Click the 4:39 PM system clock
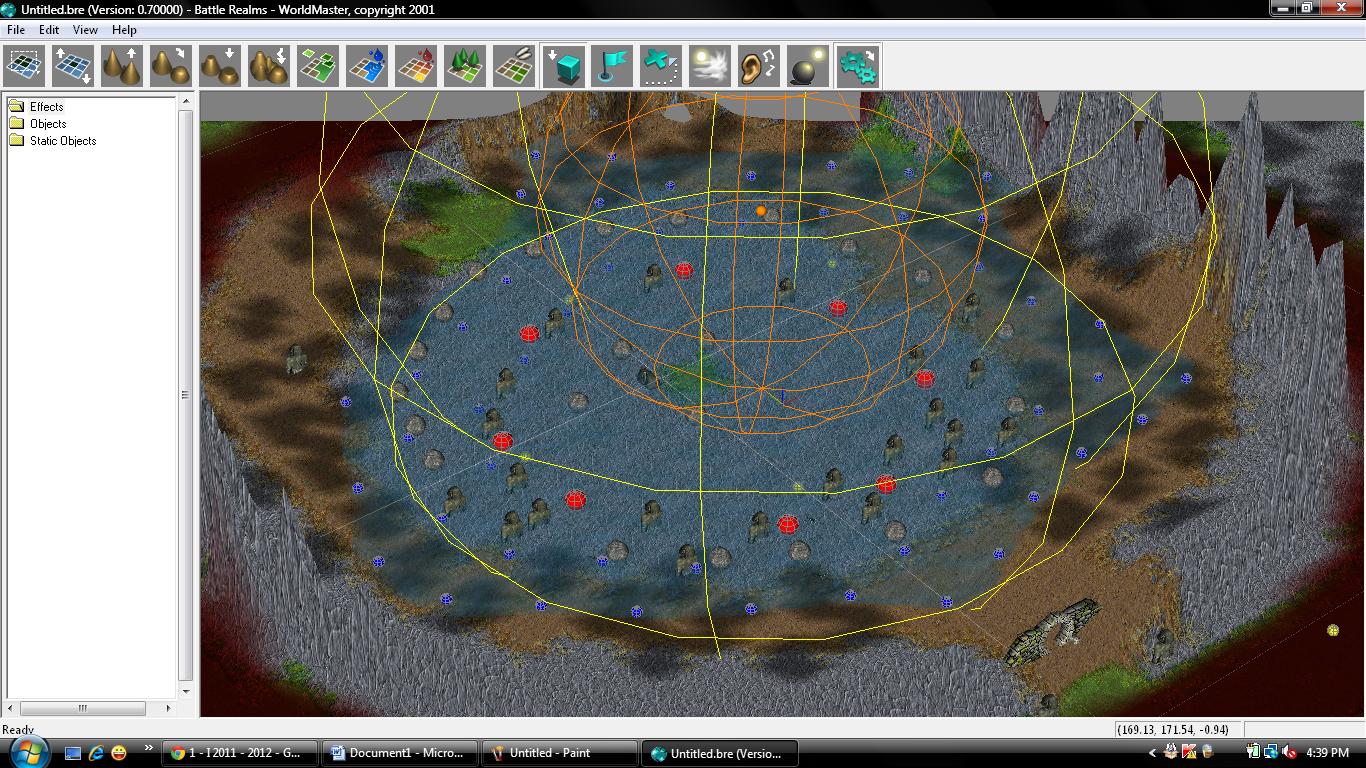Viewport: 1366px width, 768px height. [x=1327, y=753]
